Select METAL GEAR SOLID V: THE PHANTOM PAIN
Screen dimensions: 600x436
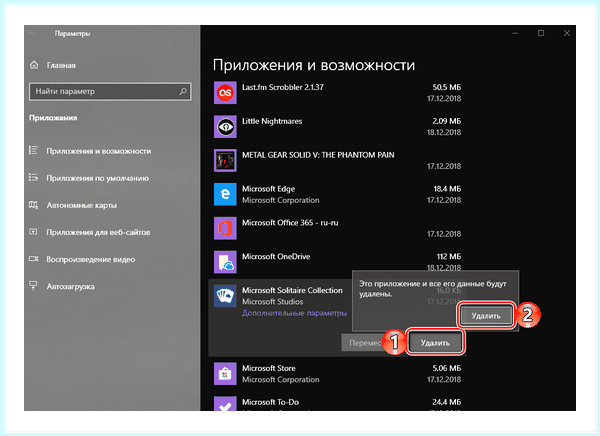[318, 155]
